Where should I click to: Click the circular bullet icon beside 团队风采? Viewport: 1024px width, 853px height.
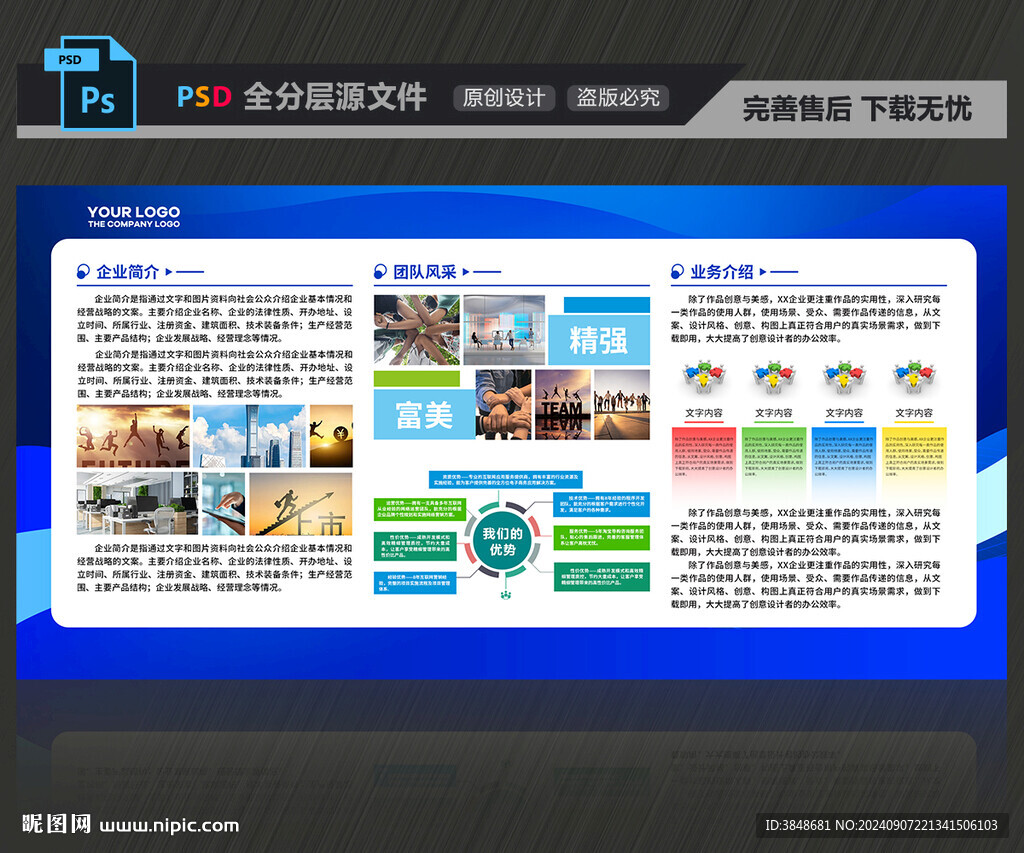coord(380,271)
